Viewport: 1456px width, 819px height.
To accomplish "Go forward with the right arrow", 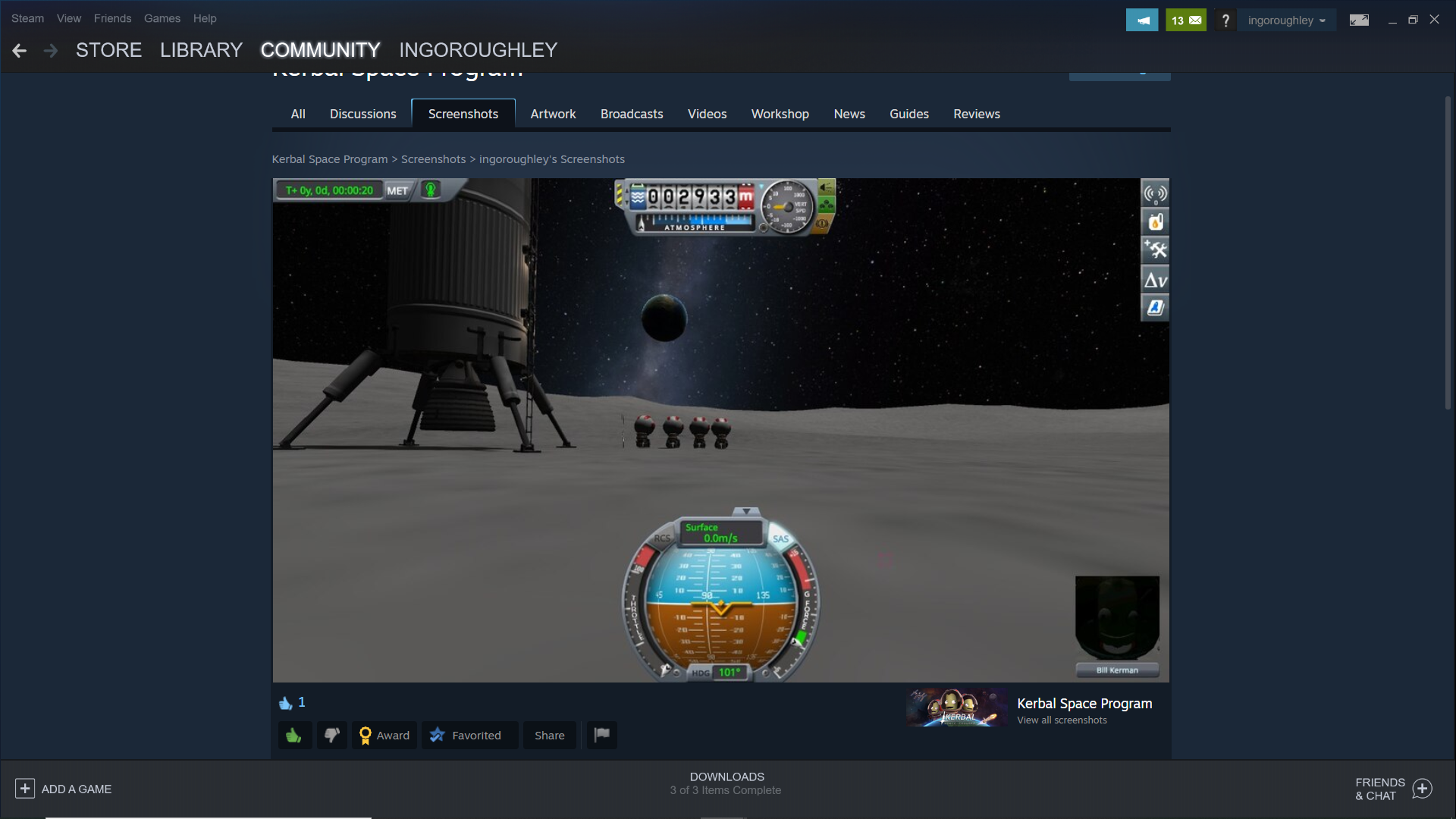I will pos(51,51).
